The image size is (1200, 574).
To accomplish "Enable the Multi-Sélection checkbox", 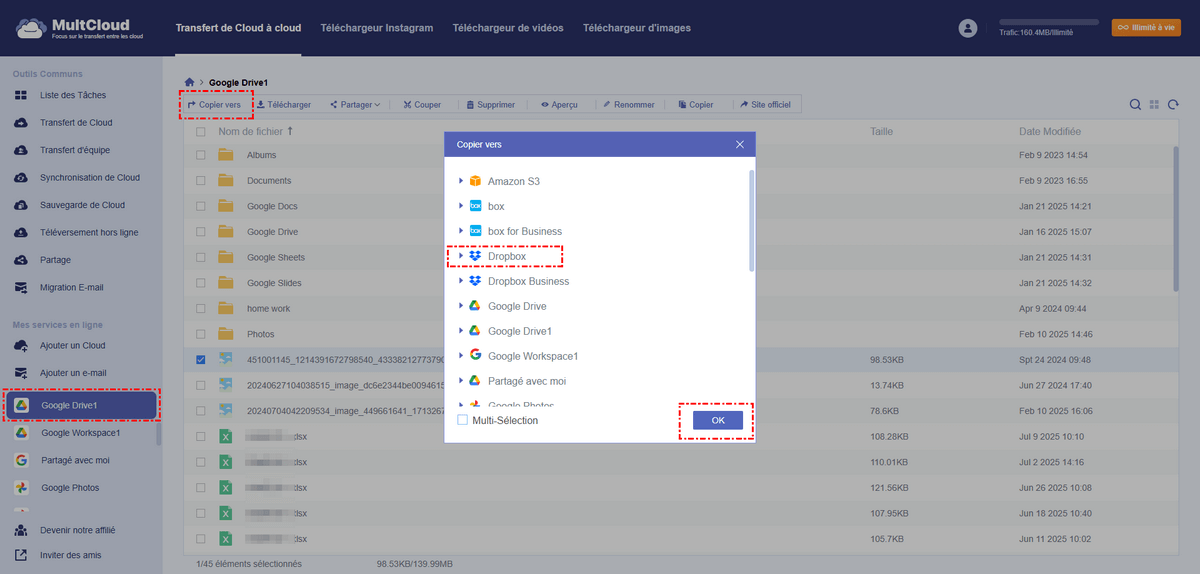I will (462, 420).
